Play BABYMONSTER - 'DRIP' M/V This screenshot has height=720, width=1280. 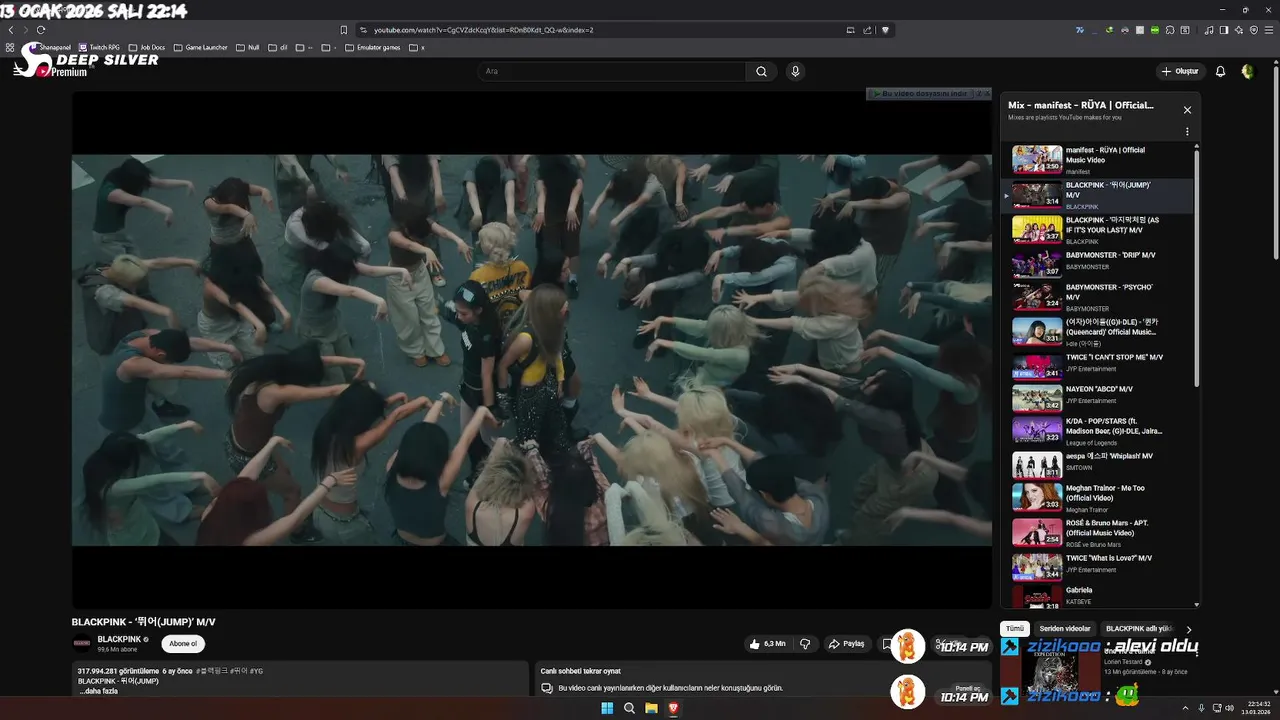coord(1098,263)
